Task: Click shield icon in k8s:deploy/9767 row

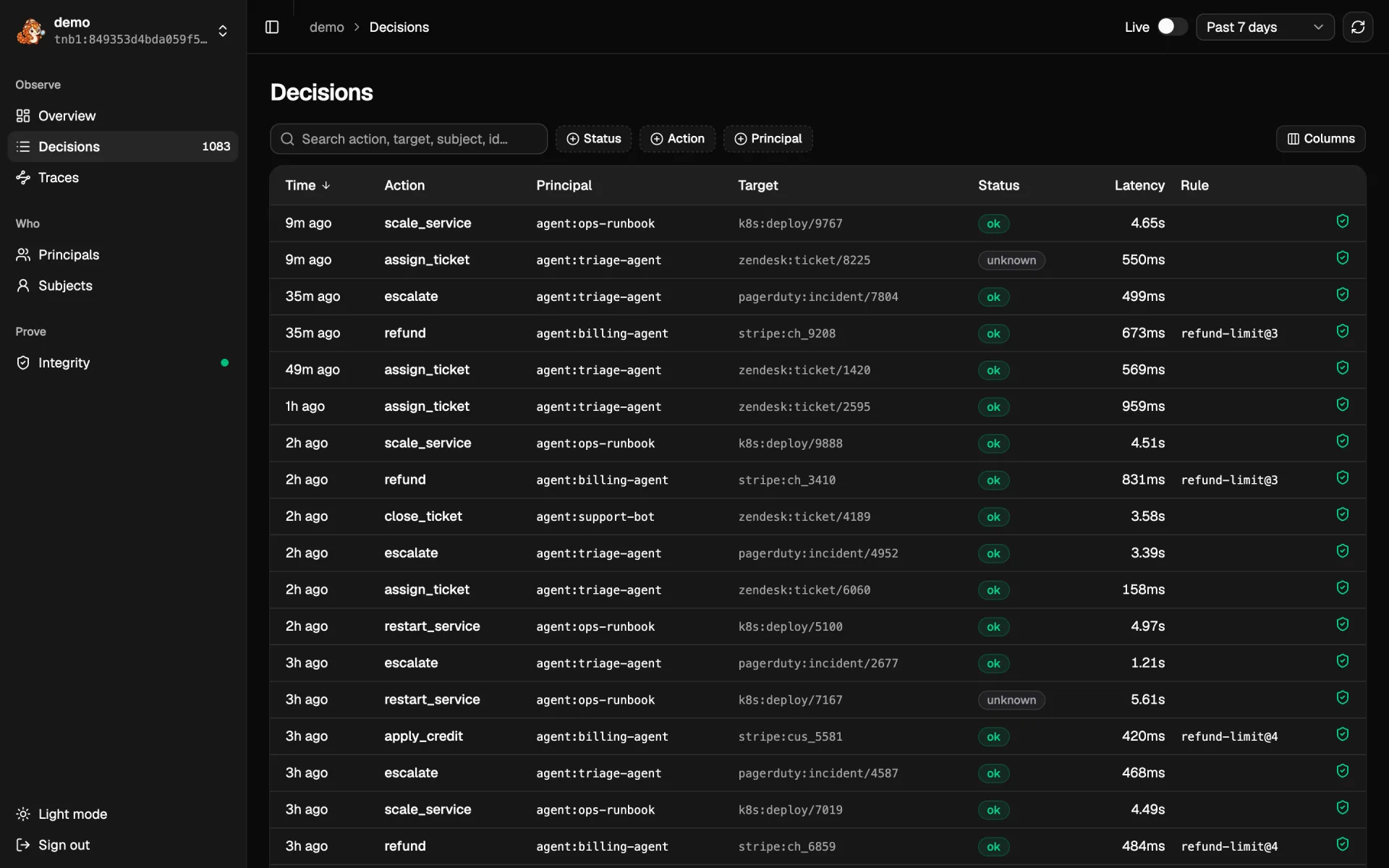Action: click(x=1343, y=221)
